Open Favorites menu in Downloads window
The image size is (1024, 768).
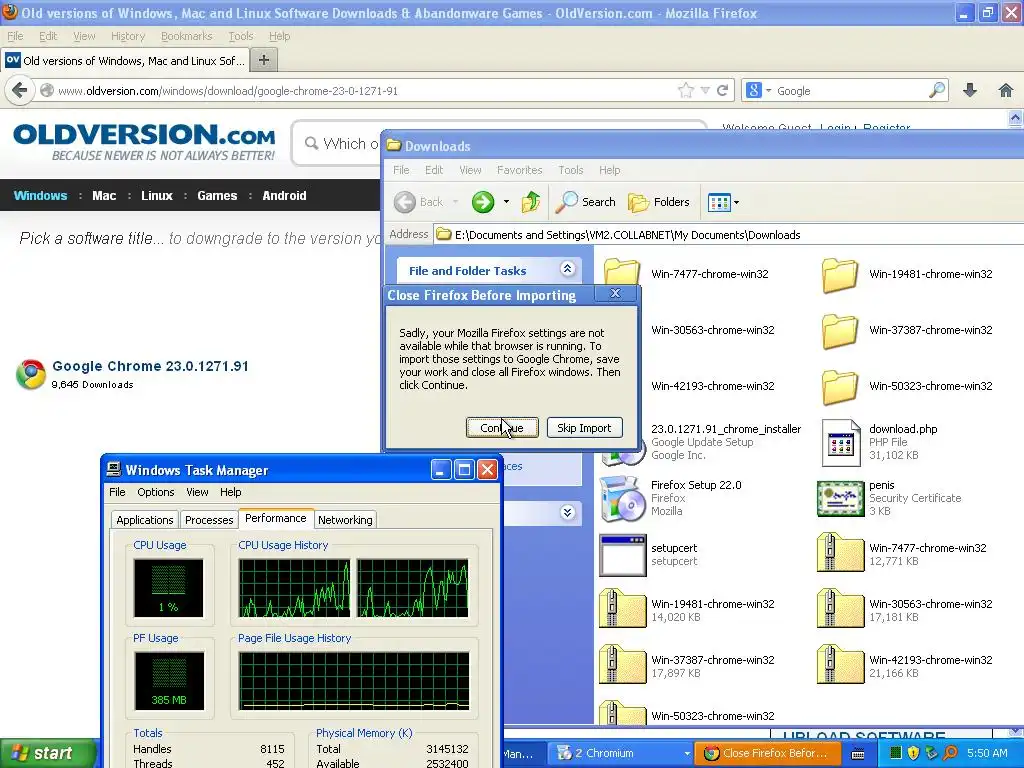tap(519, 170)
